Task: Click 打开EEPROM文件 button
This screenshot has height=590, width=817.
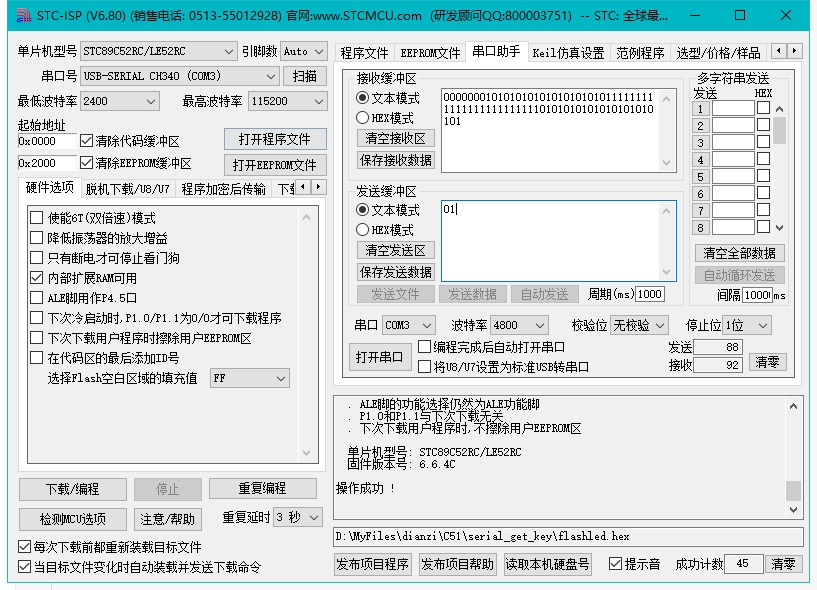Action: click(x=275, y=165)
